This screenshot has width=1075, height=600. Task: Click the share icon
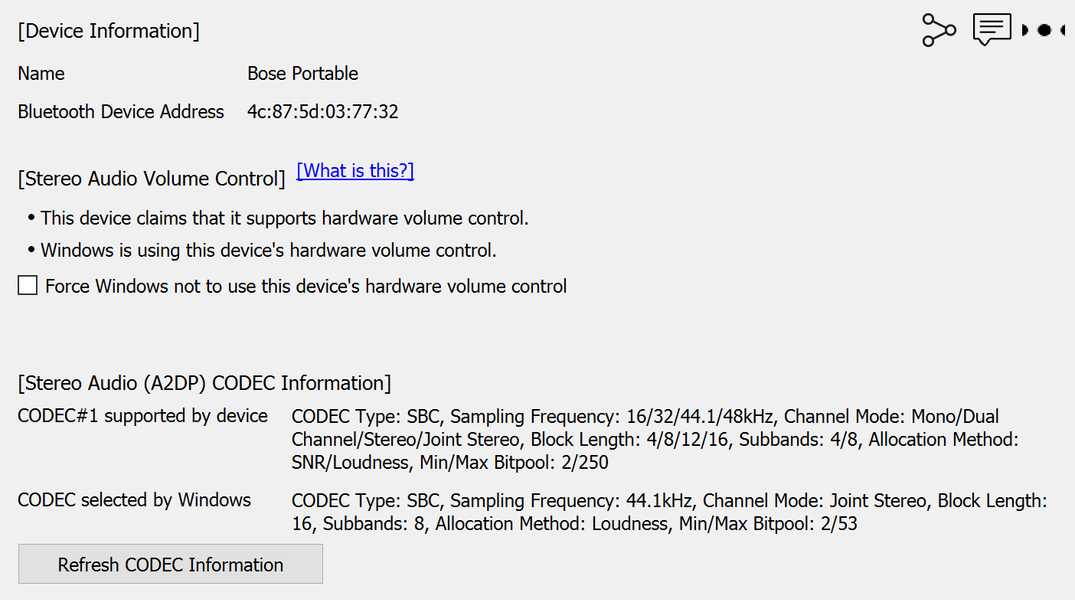(x=939, y=30)
